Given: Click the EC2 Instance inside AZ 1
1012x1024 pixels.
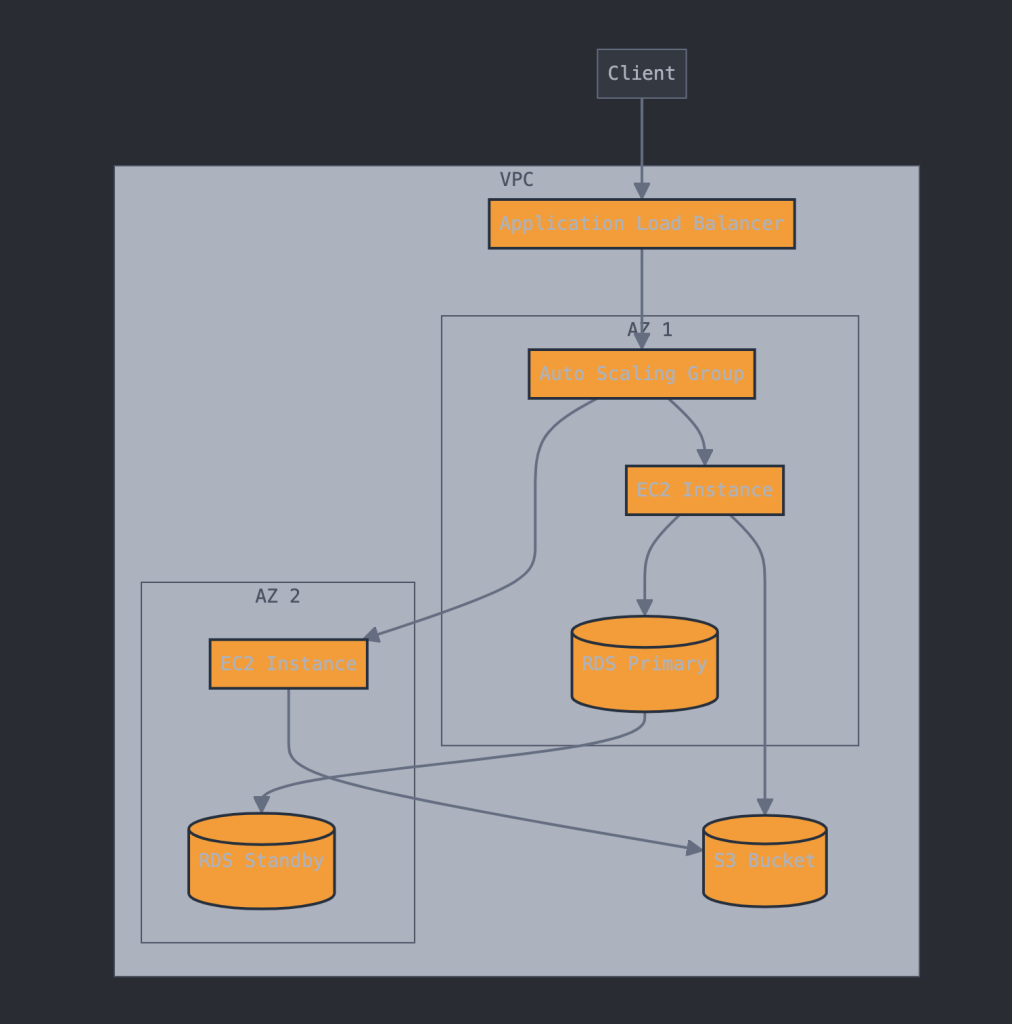Looking at the screenshot, I should coord(704,490).
